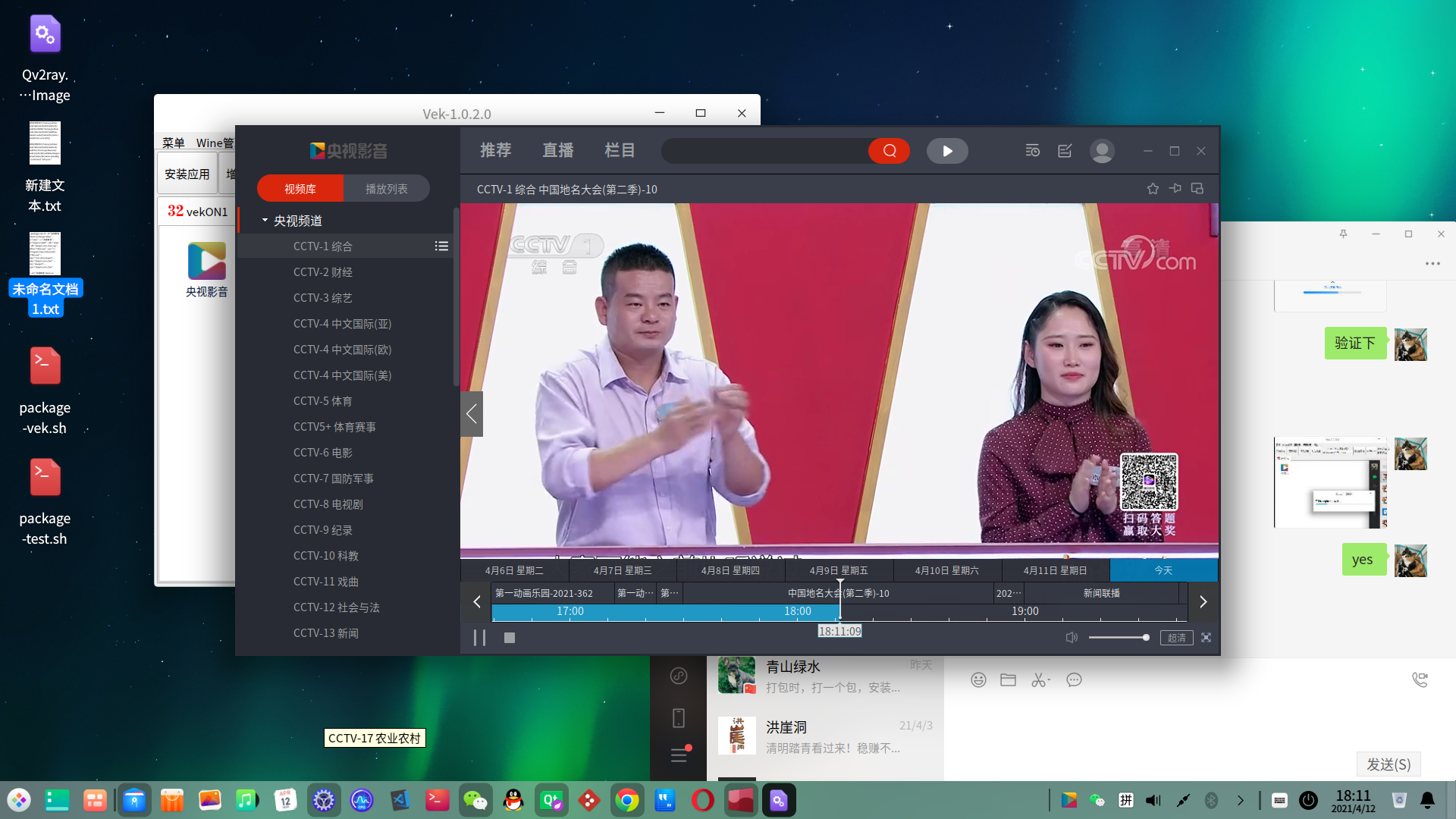1456x819 pixels.
Task: Click the red search icon button
Action: click(x=889, y=151)
